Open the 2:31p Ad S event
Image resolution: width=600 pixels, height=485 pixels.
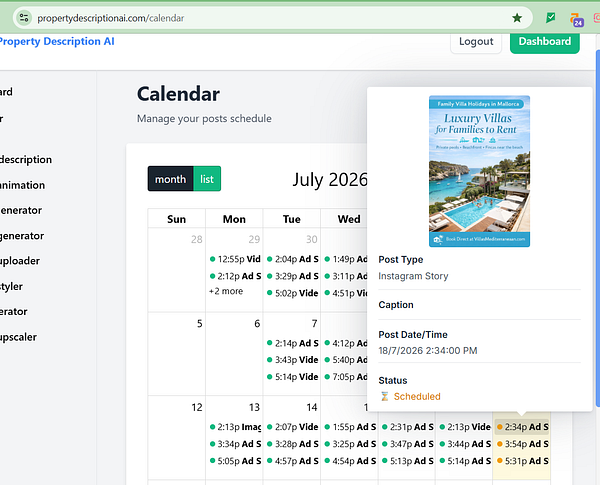click(407, 427)
